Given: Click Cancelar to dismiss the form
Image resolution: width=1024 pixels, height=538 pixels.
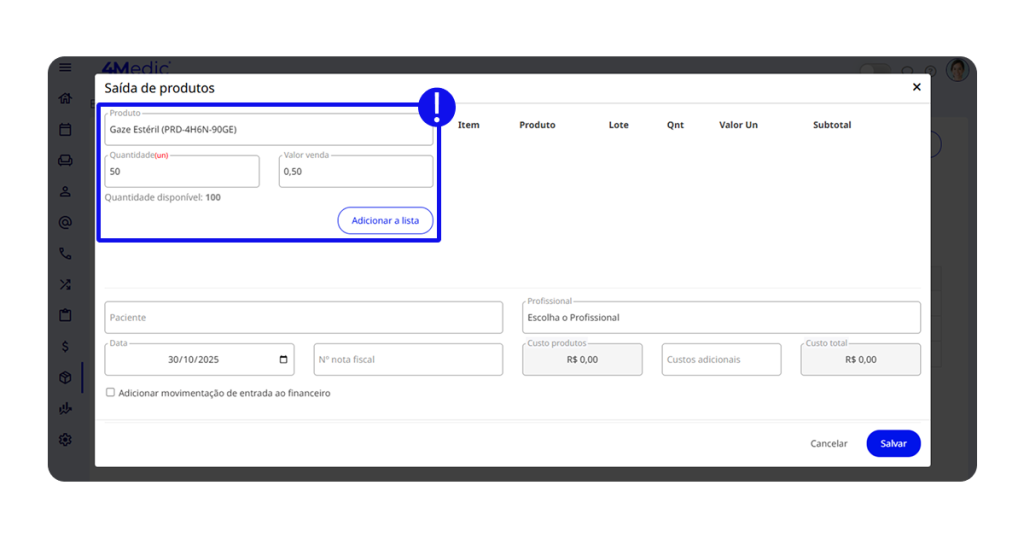Looking at the screenshot, I should click(x=828, y=444).
